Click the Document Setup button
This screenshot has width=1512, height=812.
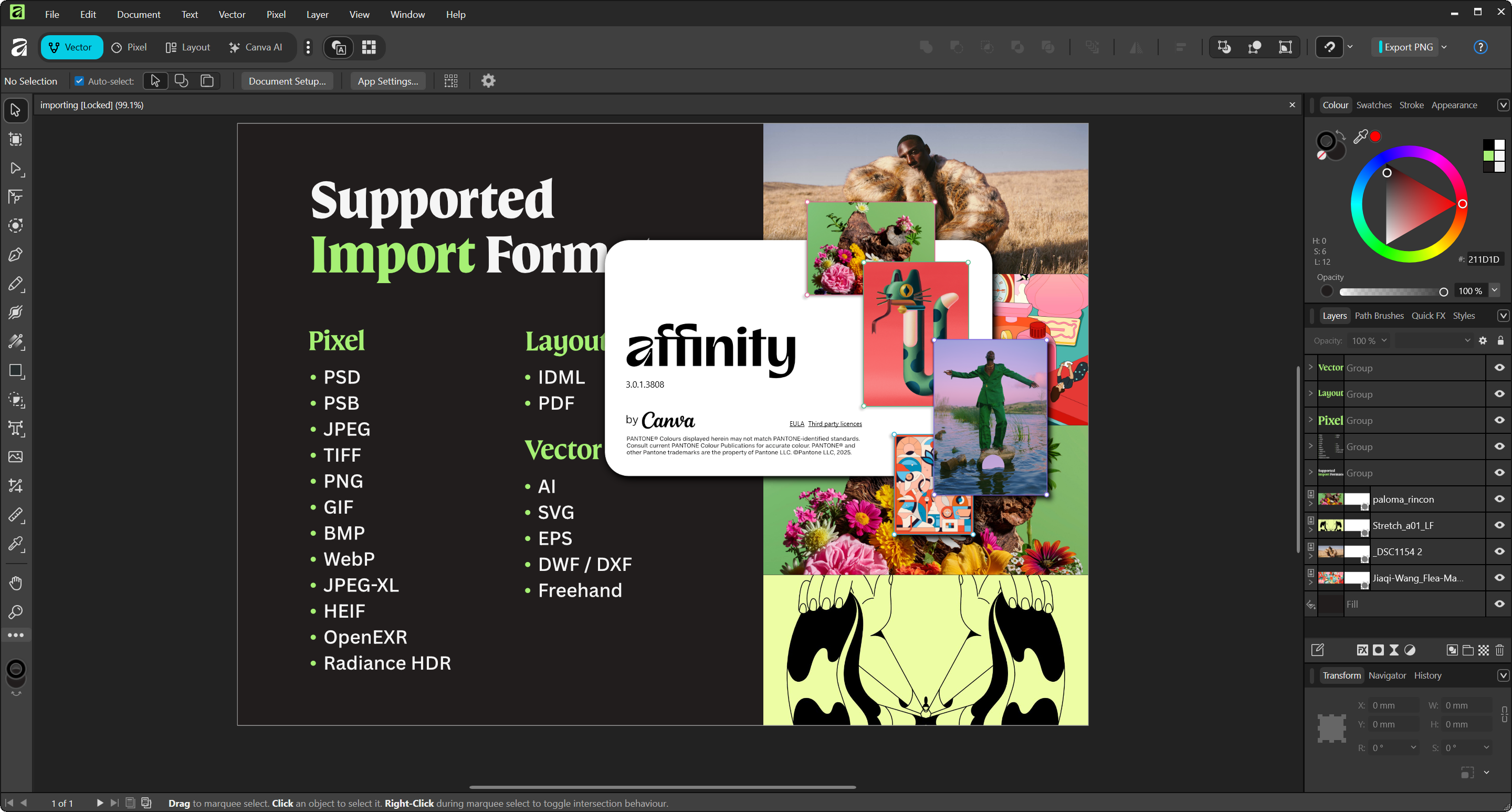pyautogui.click(x=287, y=81)
